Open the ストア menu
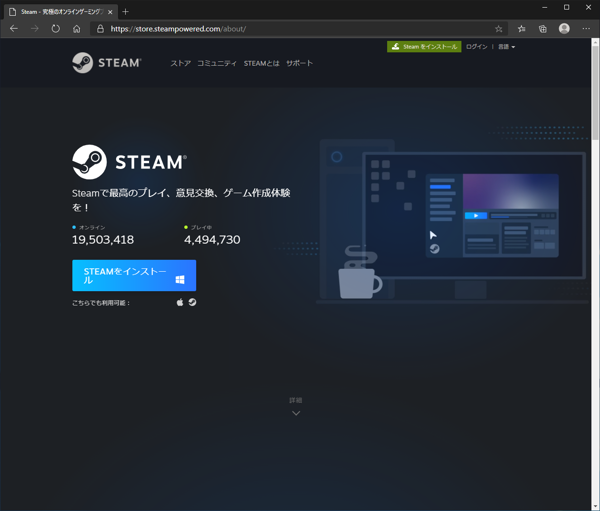This screenshot has height=511, width=600. [x=181, y=63]
